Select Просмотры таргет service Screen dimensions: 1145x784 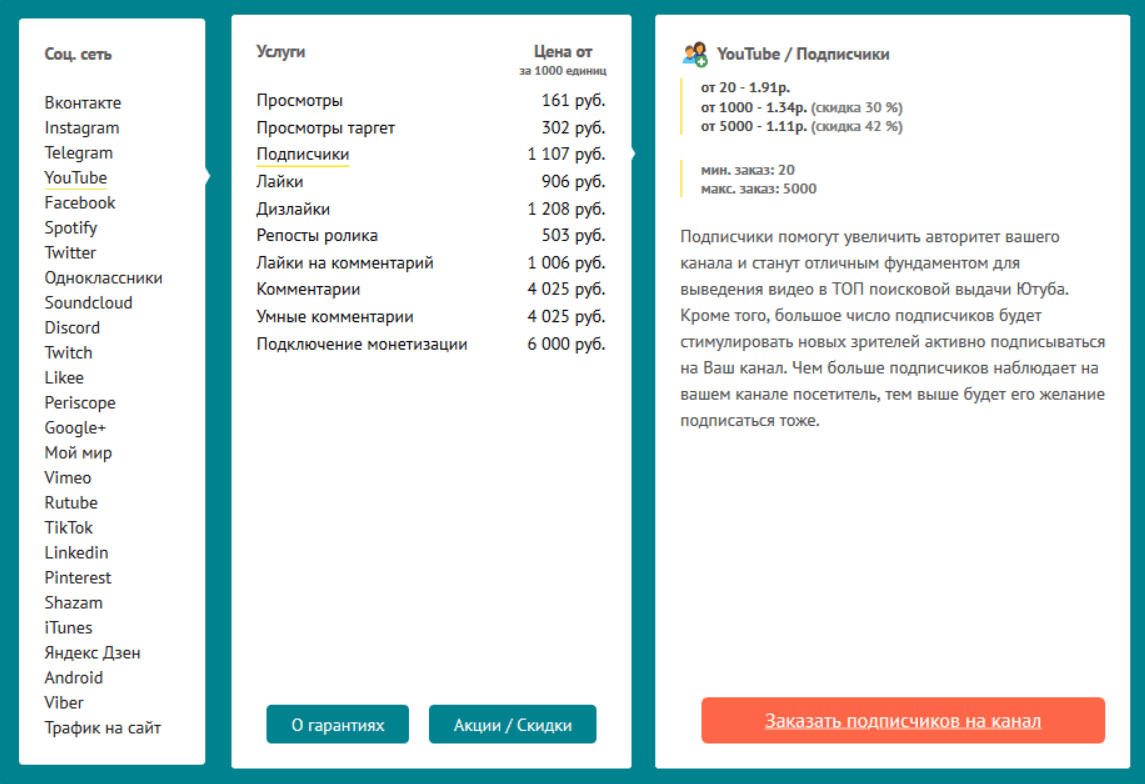[x=325, y=128]
